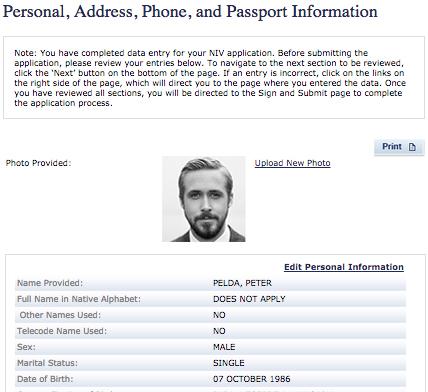This screenshot has width=428, height=392.
Task: Select the NO value for Other Names Used
Action: (219, 315)
